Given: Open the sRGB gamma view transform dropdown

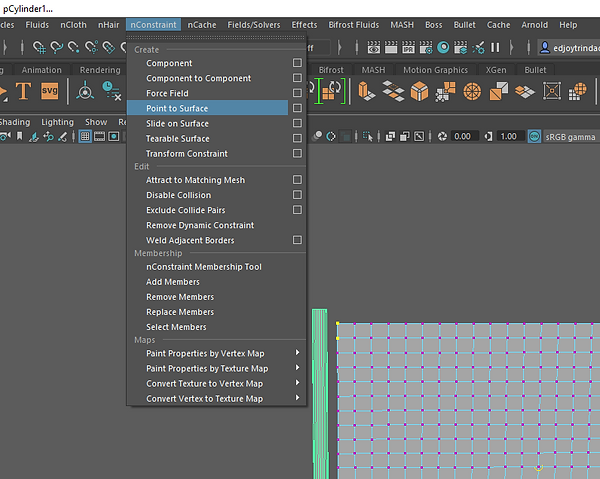Looking at the screenshot, I should 571,137.
